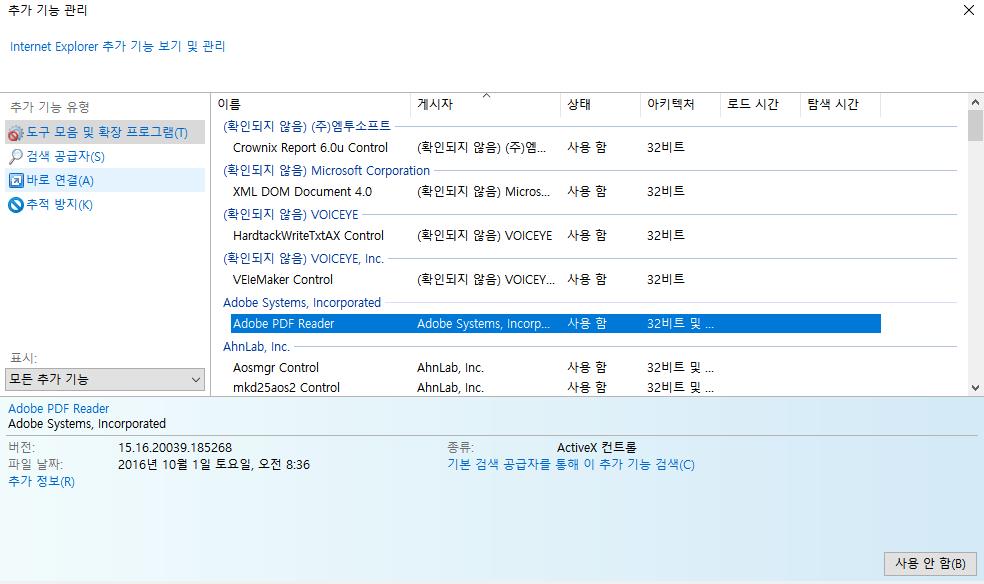Click the tracking protection (추적 방지) icon
The image size is (984, 584).
coord(16,204)
